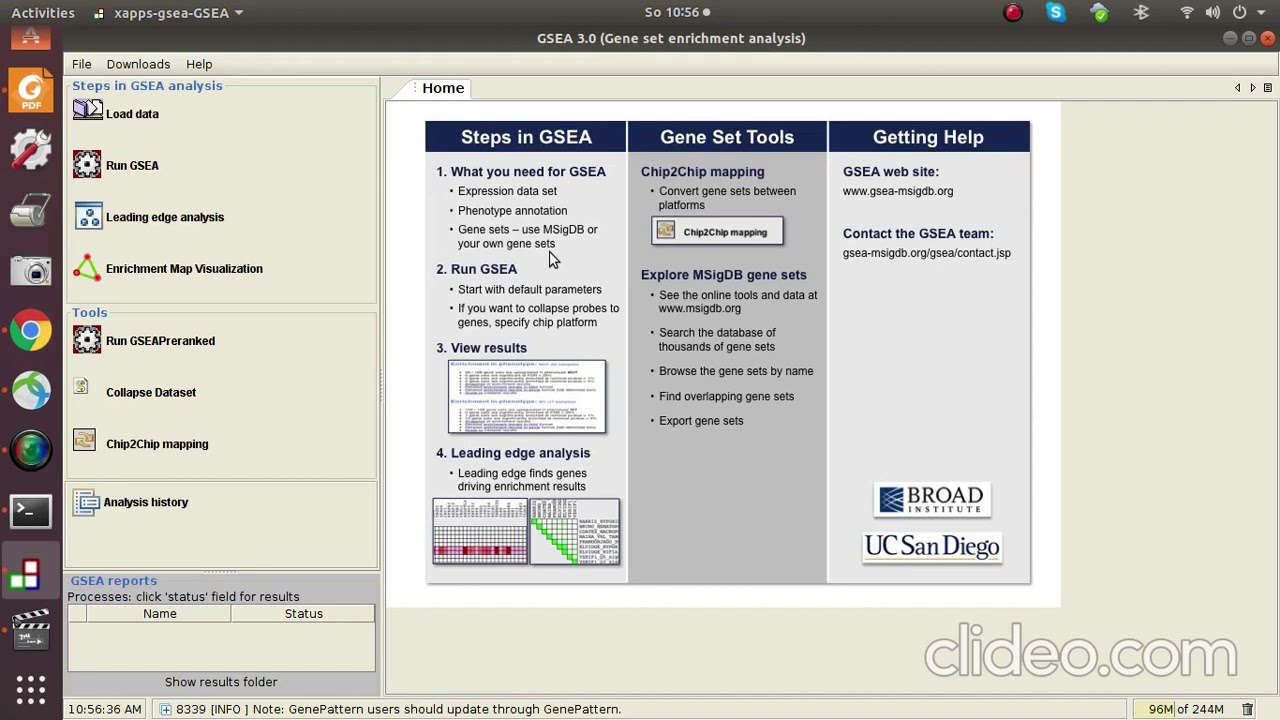Open Leading edge analysis icon

[88, 216]
